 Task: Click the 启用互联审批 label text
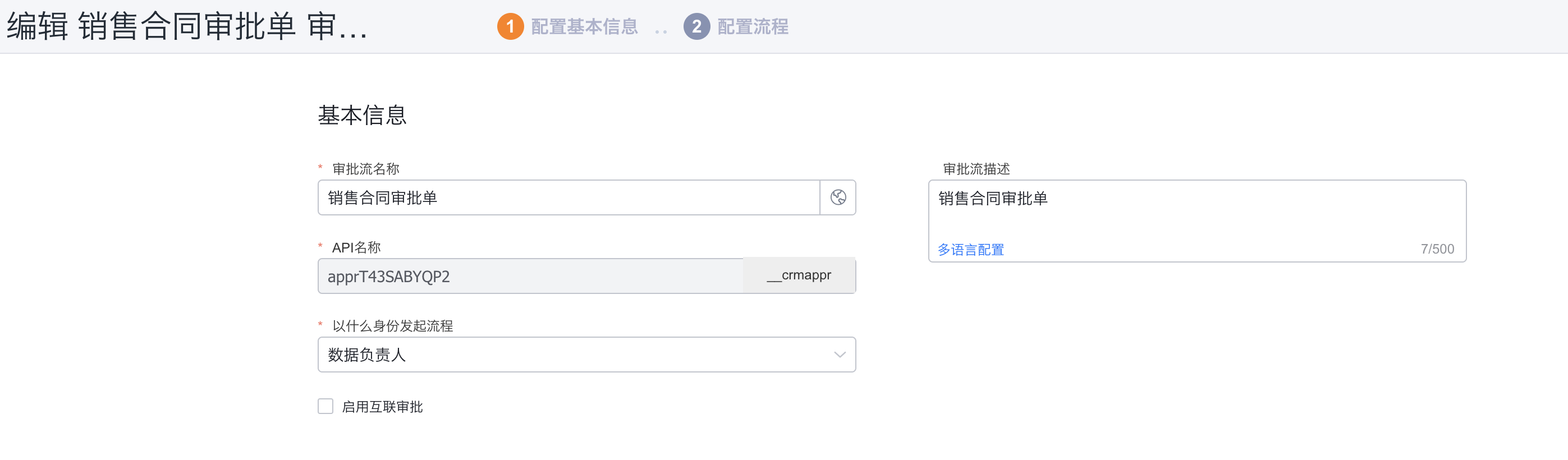click(382, 407)
